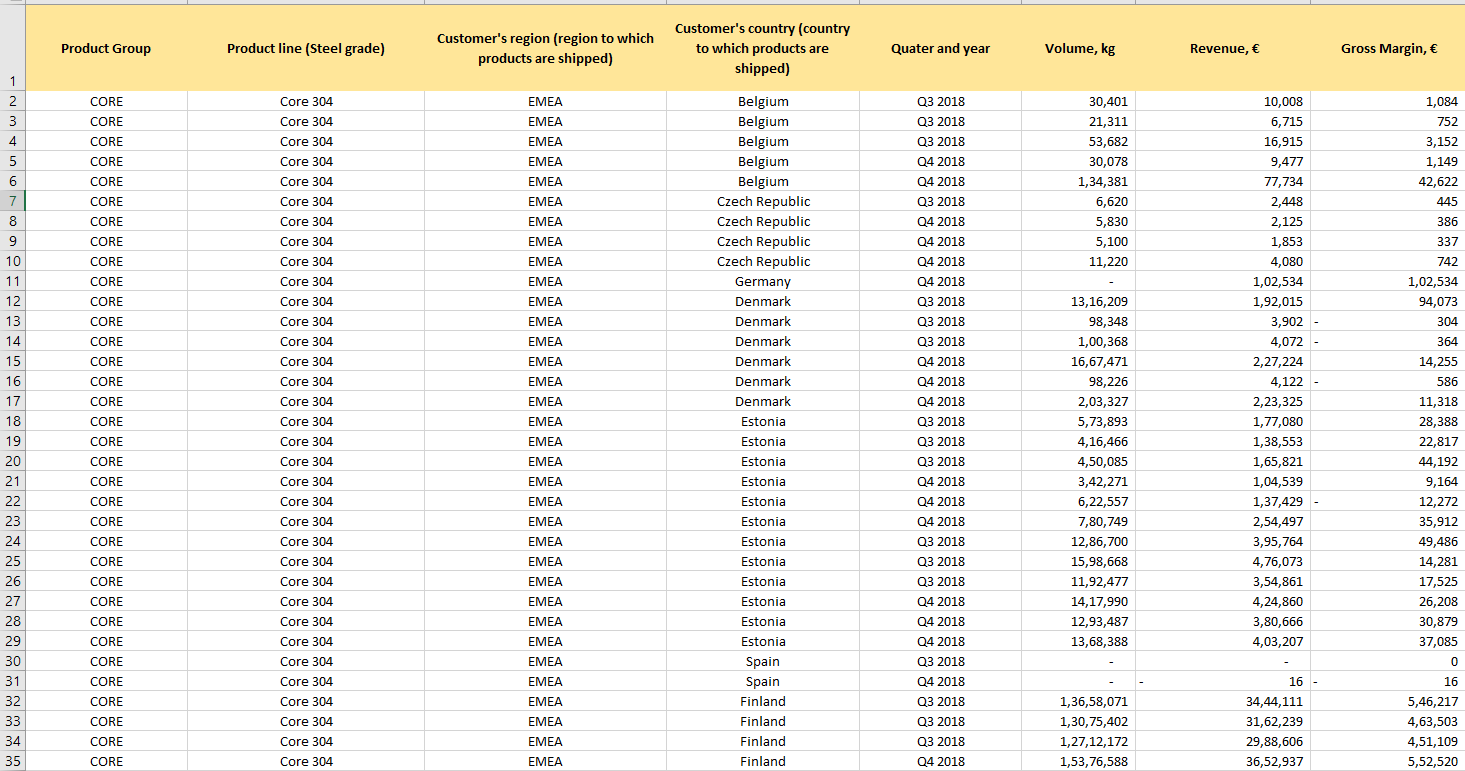Click the Gross Margin, € header cell
This screenshot has width=1465, height=771.
point(1388,48)
